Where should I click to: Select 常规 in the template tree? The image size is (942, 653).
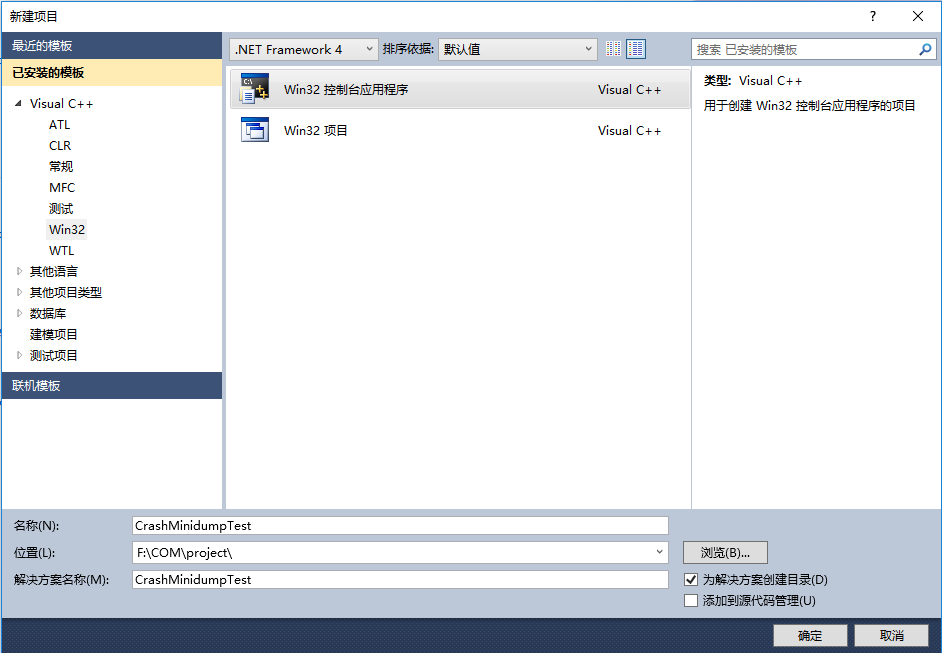pyautogui.click(x=61, y=166)
